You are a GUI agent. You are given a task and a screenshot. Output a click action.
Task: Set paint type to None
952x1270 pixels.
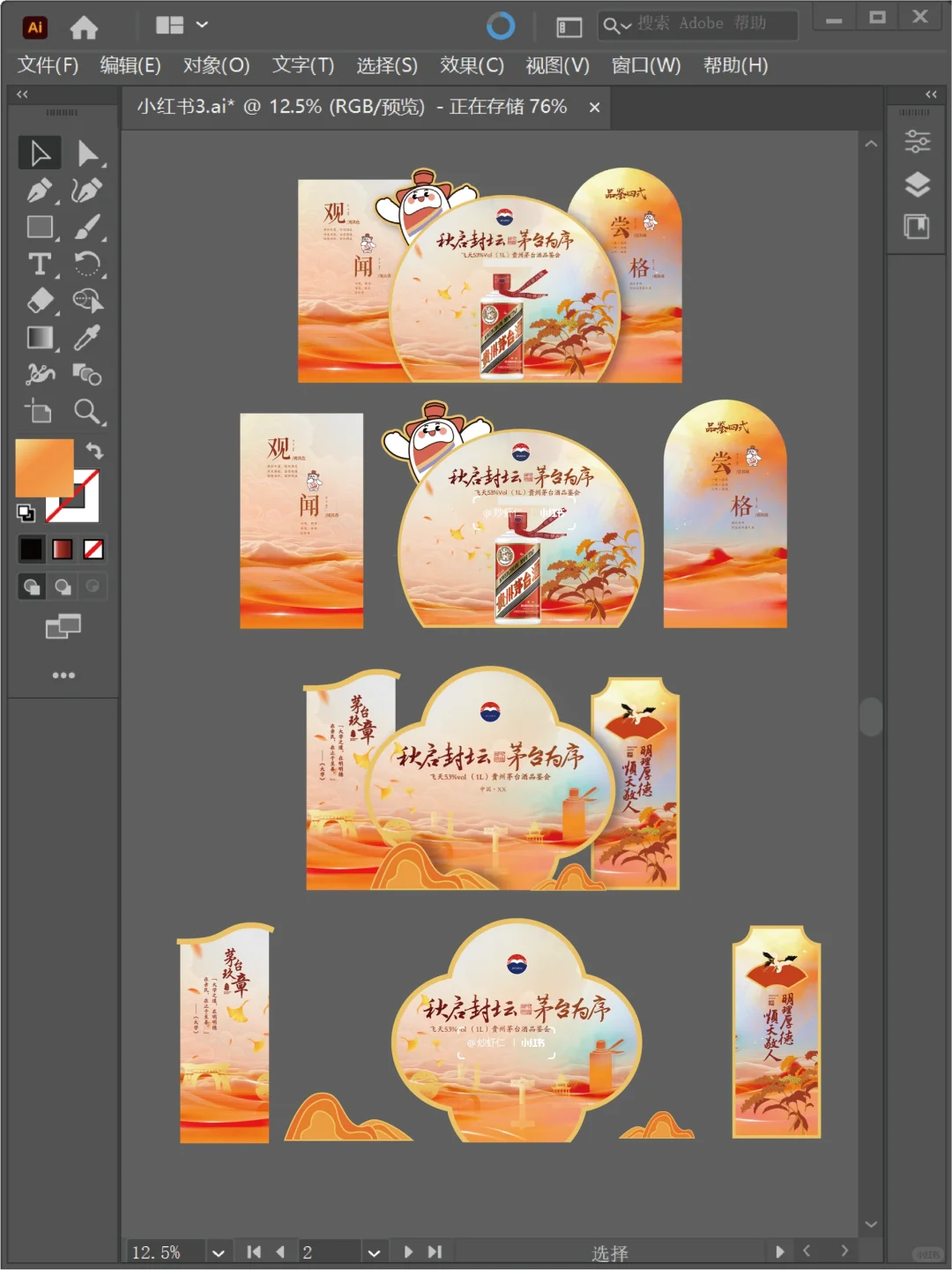point(93,549)
